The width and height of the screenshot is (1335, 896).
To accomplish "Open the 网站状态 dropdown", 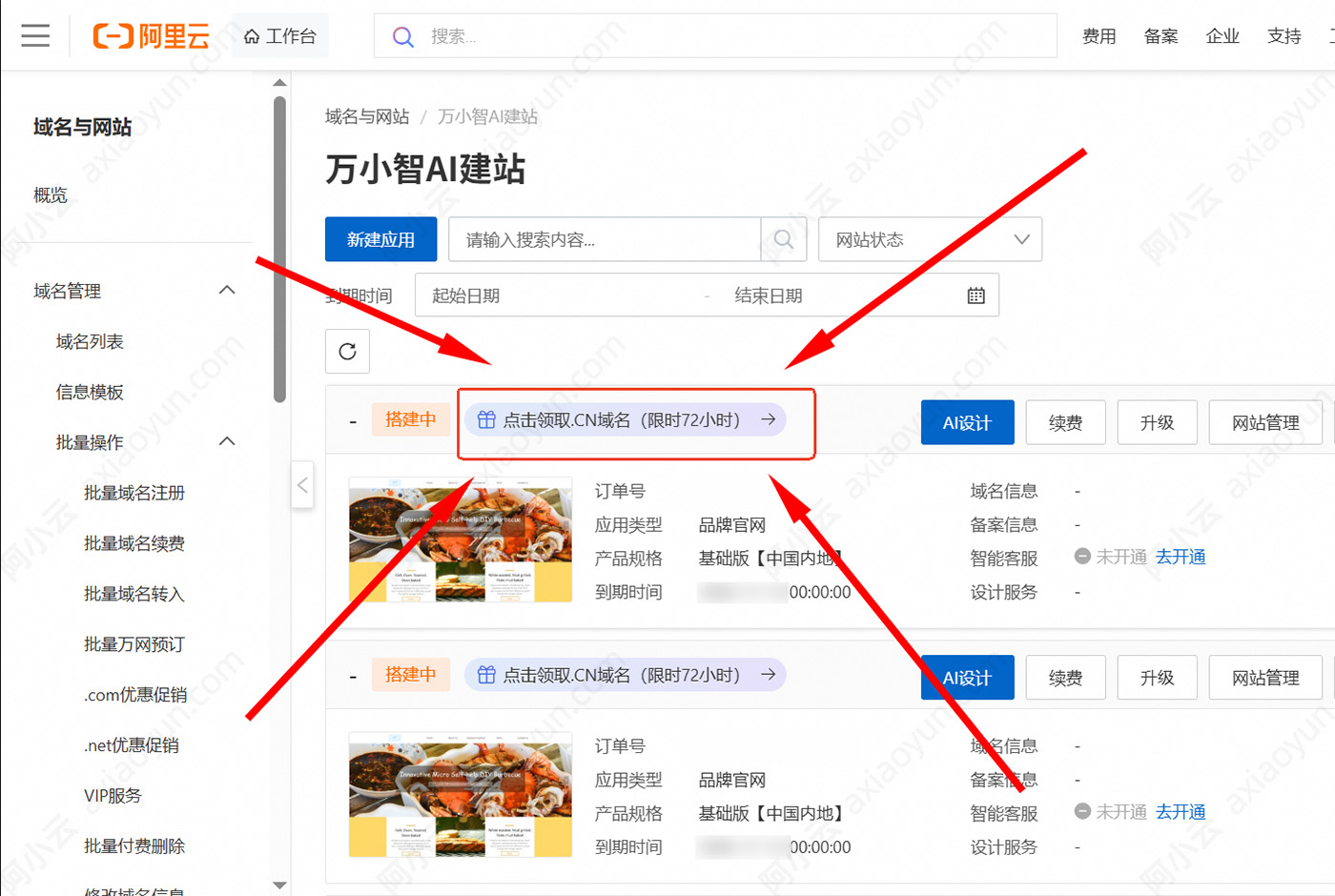I will pos(930,239).
